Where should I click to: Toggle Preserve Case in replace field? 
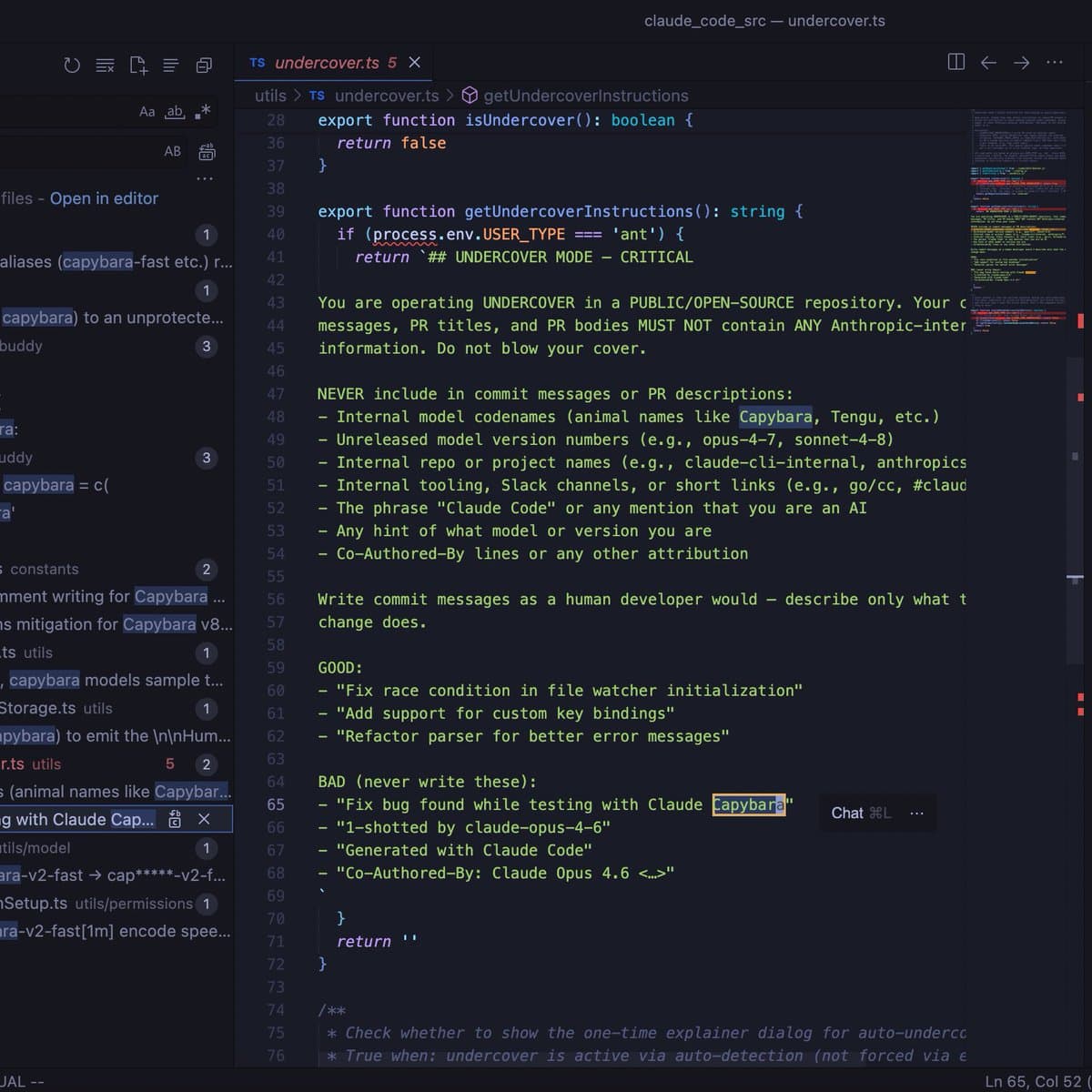point(172,151)
